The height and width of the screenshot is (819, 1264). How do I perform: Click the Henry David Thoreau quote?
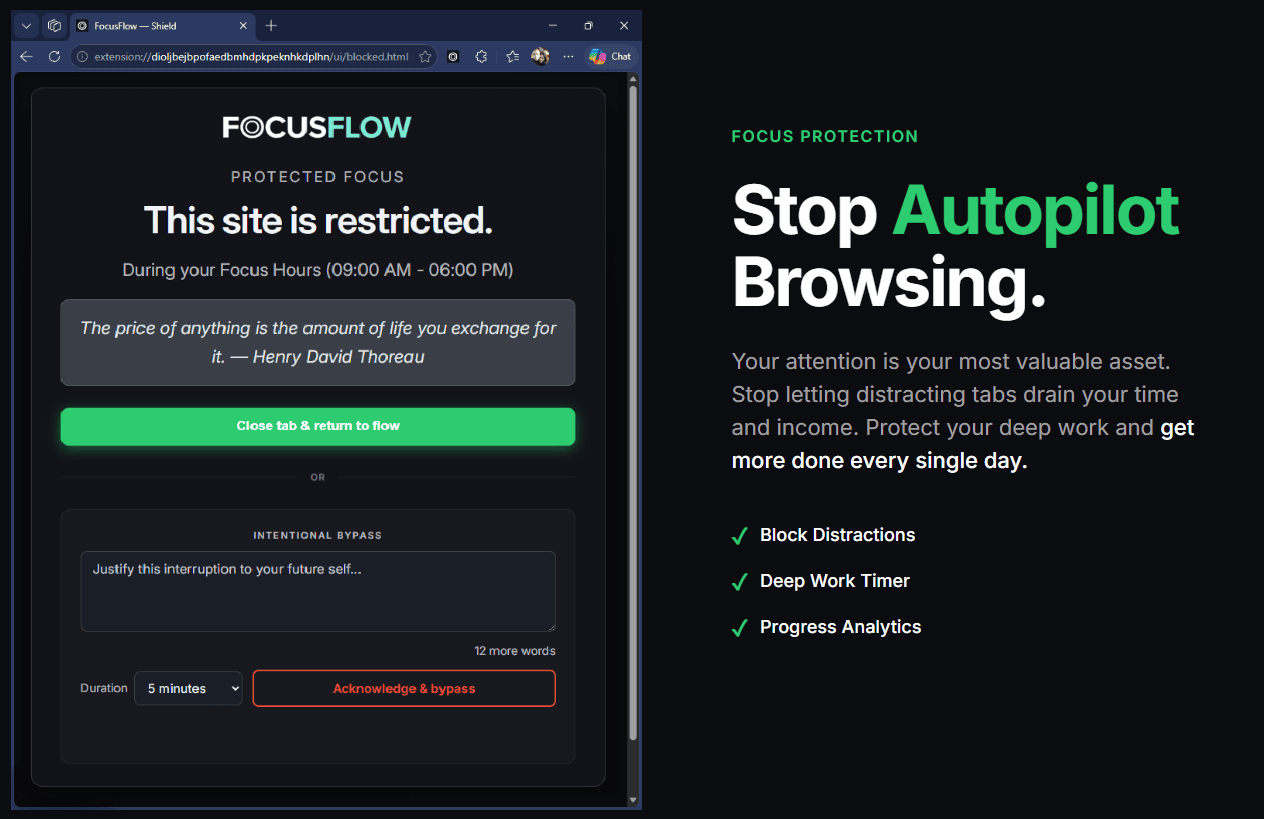point(318,342)
